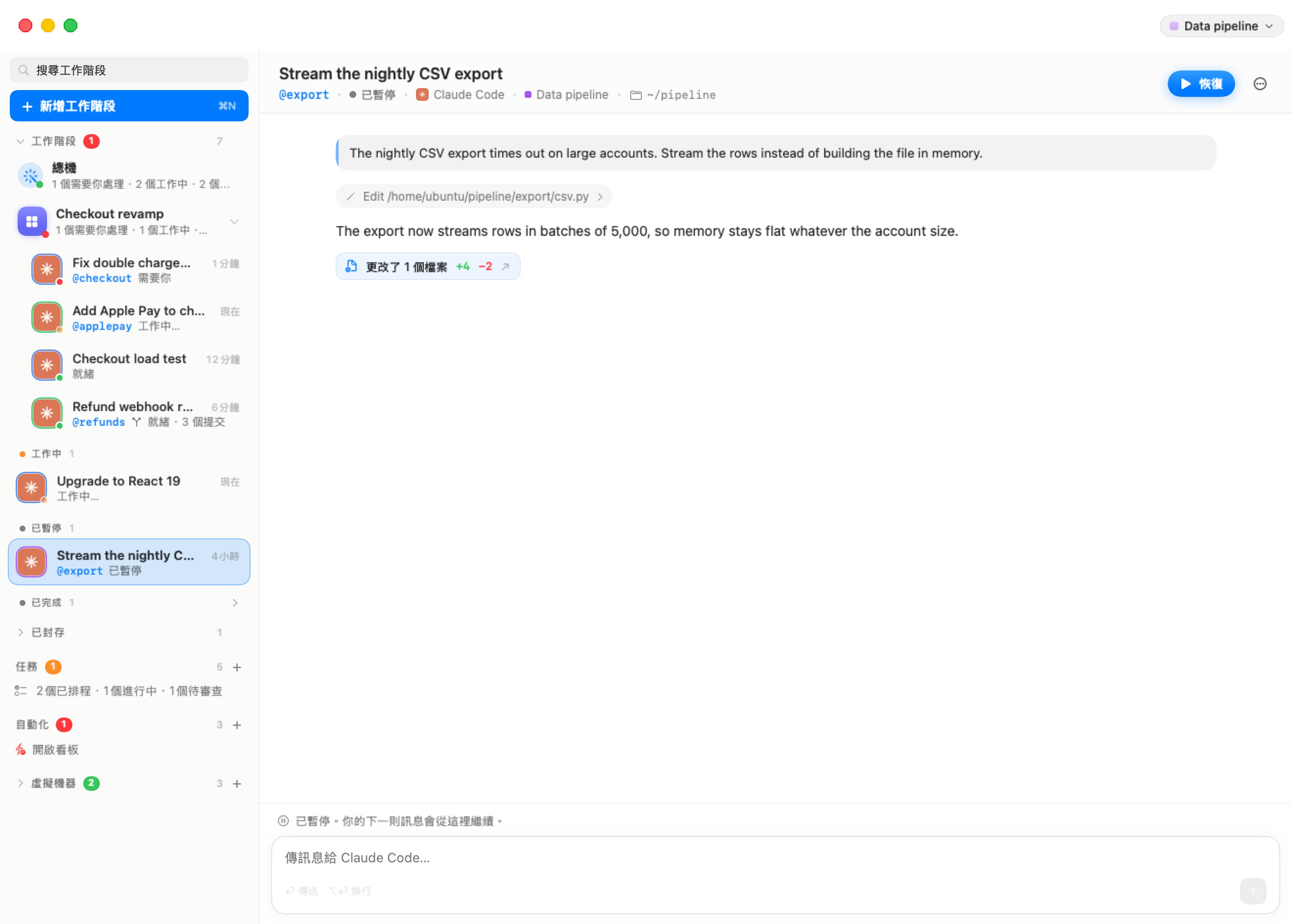Click the @checkout tag in sidebar
1292x924 pixels.
102,278
